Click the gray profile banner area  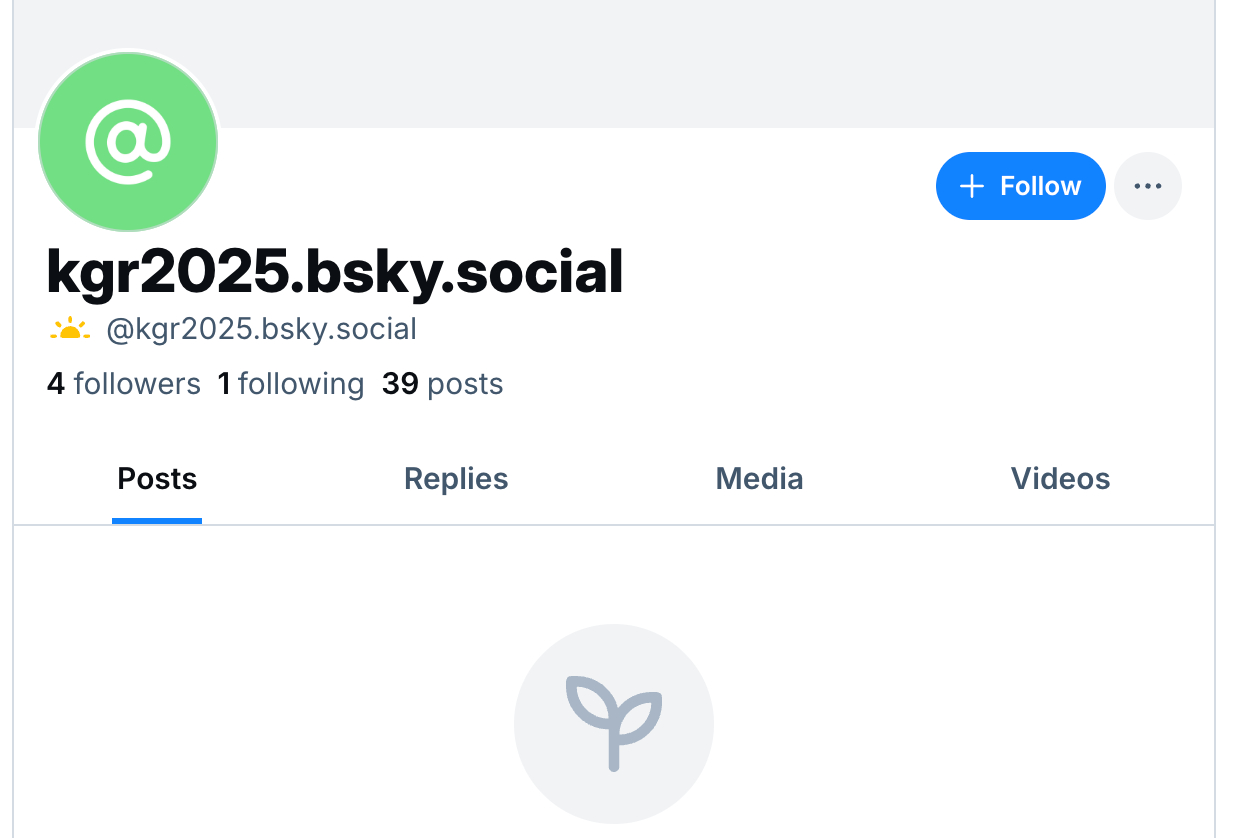click(x=700, y=60)
